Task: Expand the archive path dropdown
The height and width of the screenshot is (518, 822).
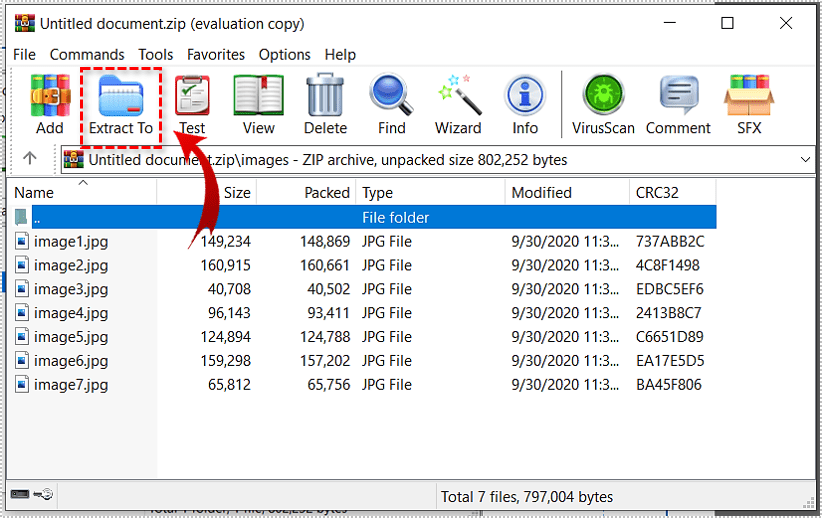Action: tap(806, 159)
